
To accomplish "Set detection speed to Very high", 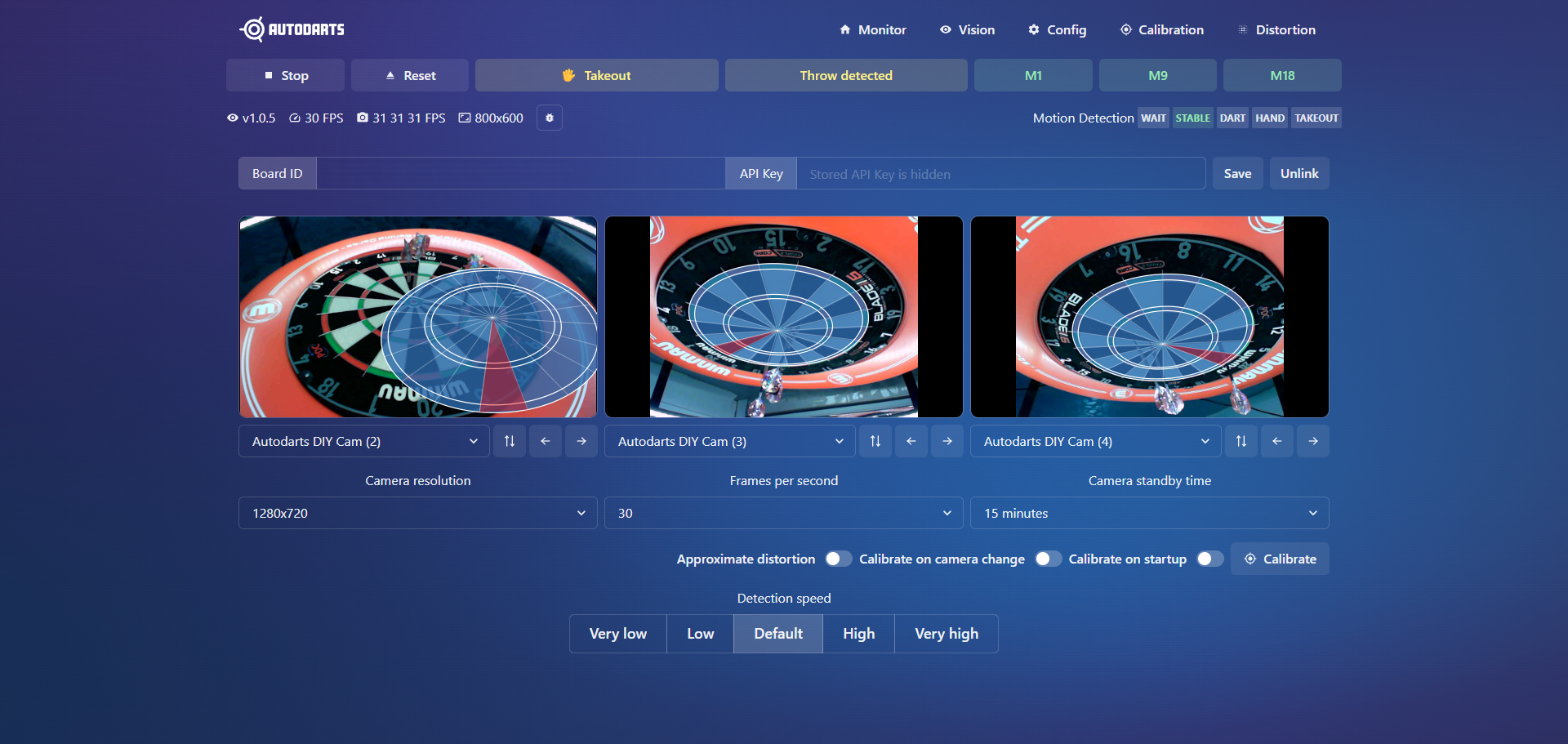I will (x=947, y=634).
